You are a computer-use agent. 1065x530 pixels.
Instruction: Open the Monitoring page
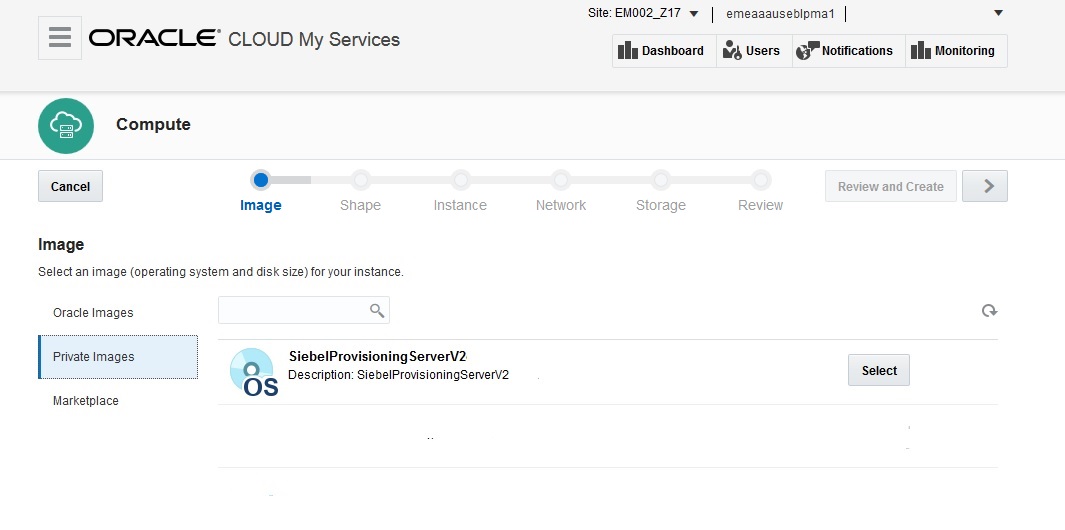coord(955,51)
